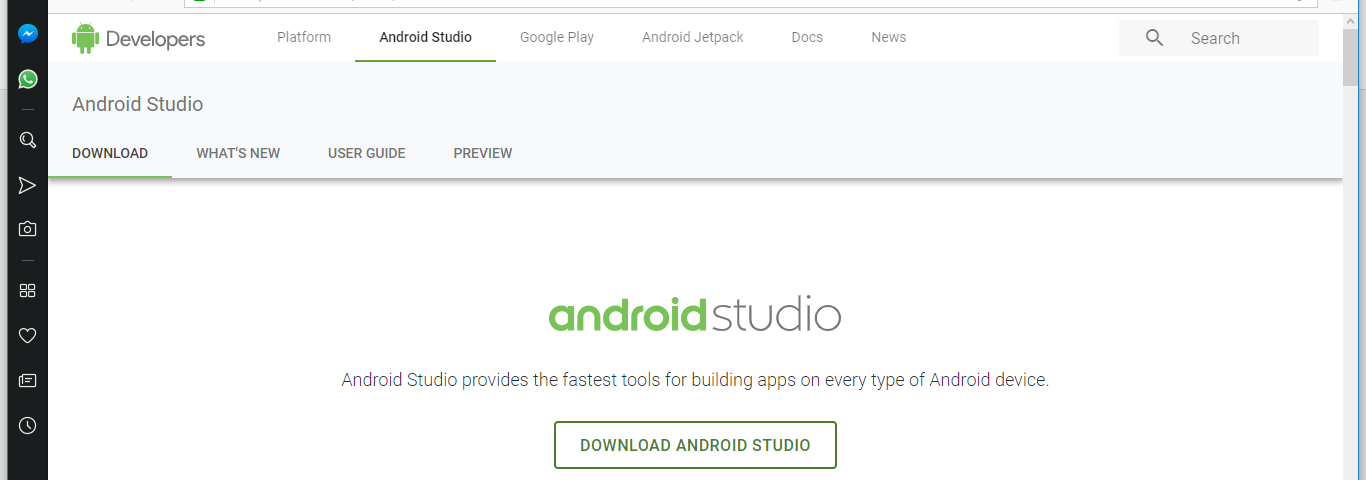
Task: Open the Docs nav item
Action: click(807, 37)
